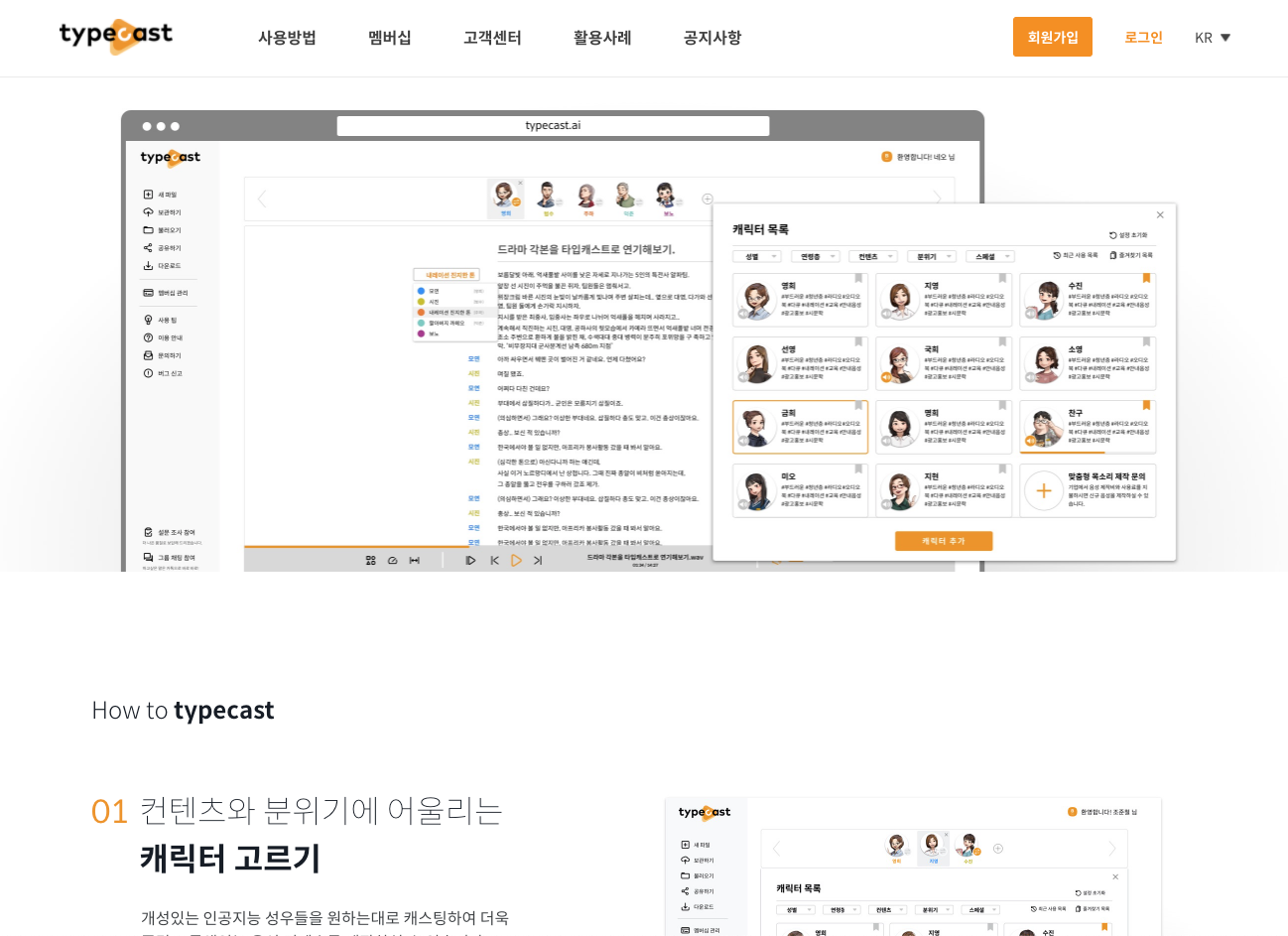Click 최근 사용 목록 in the hero character list
1288x936 pixels.
(1076, 256)
